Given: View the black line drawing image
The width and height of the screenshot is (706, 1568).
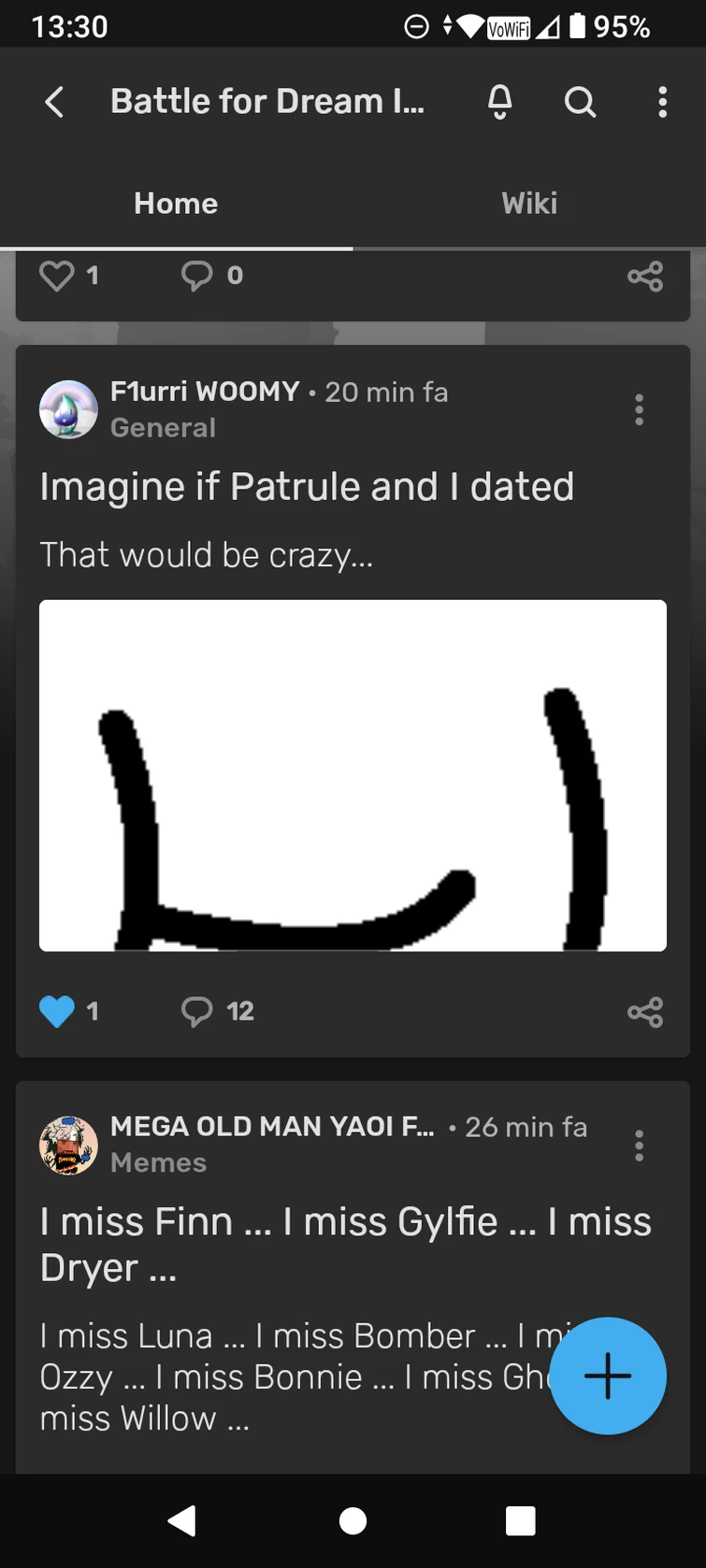Looking at the screenshot, I should pos(353,776).
